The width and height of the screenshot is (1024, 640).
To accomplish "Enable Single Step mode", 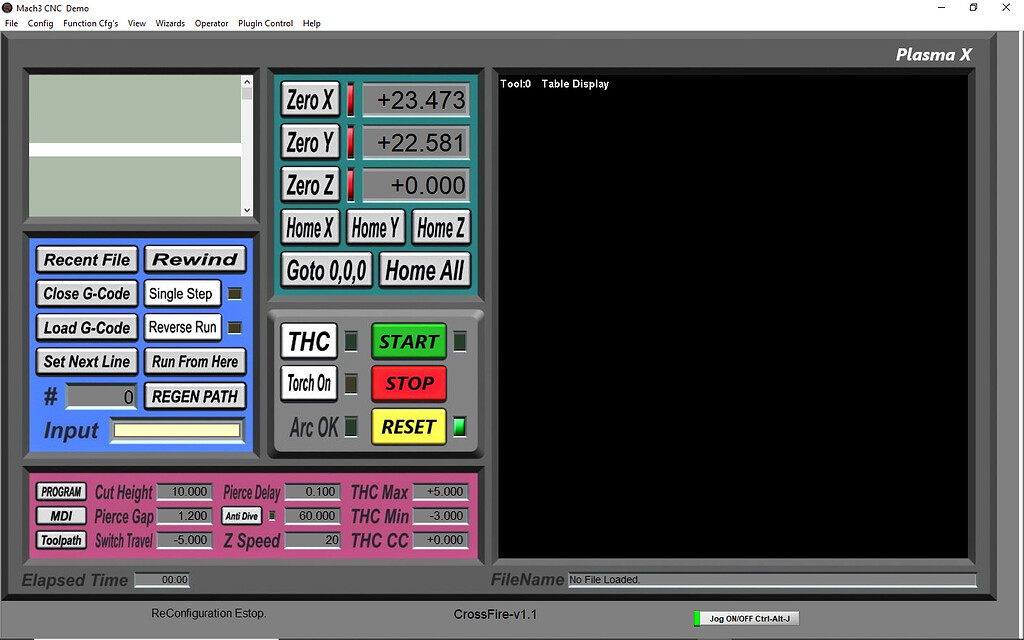I will tap(181, 294).
